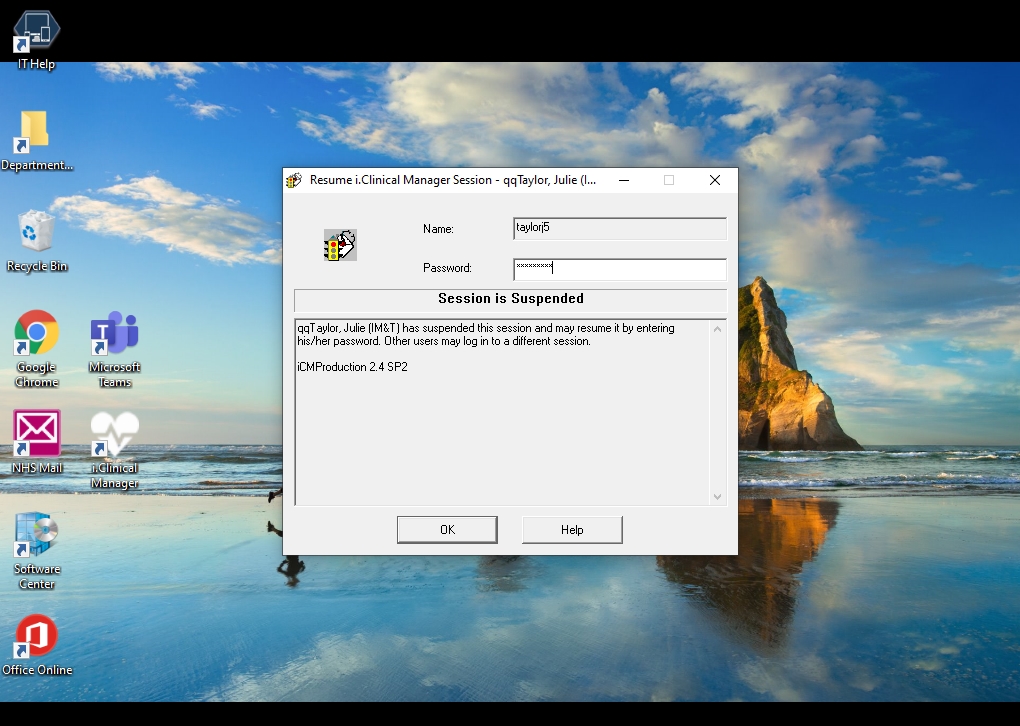The width and height of the screenshot is (1020, 726).
Task: Click the traffic light icon in dialog
Action: pyautogui.click(x=340, y=245)
